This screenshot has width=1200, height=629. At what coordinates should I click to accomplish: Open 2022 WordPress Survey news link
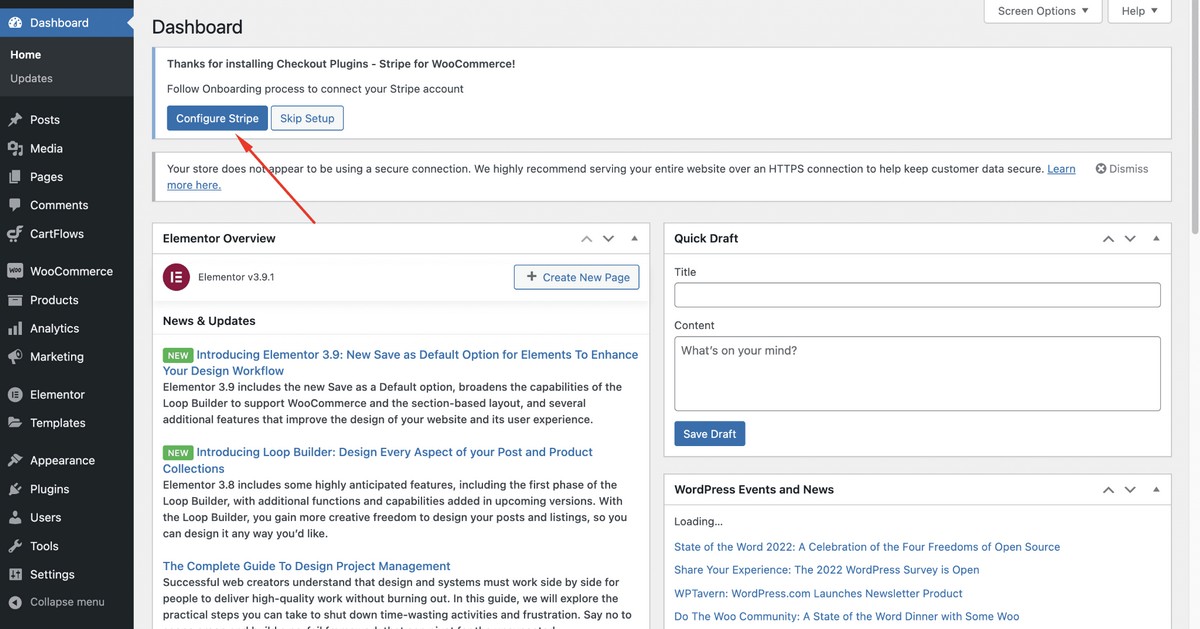point(827,570)
